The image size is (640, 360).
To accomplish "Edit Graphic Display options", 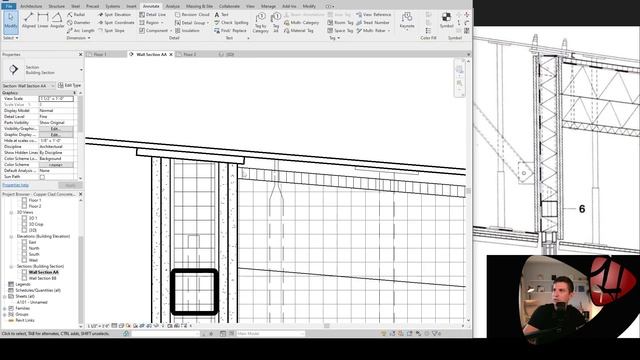I will pyautogui.click(x=56, y=134).
